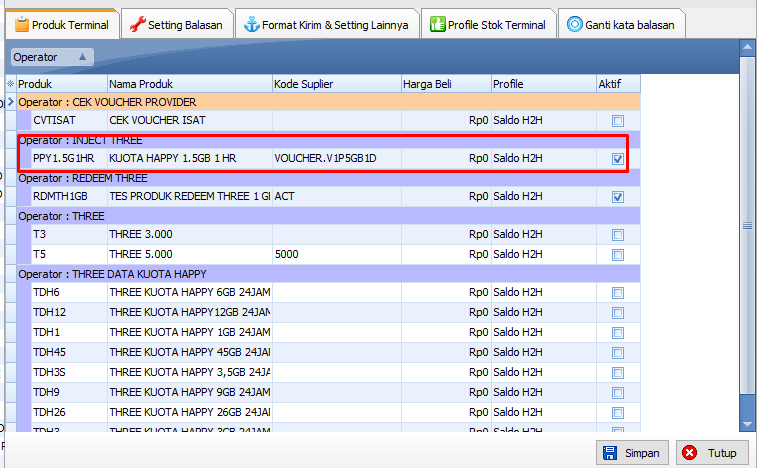Viewport: 757px width, 468px height.
Task: Collapse the Operator : INJECT THREE group
Action: coord(328,140)
